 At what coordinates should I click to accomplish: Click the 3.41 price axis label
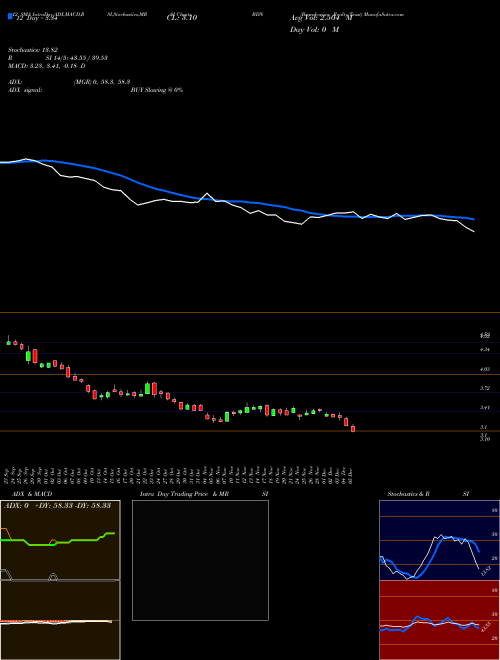click(485, 407)
